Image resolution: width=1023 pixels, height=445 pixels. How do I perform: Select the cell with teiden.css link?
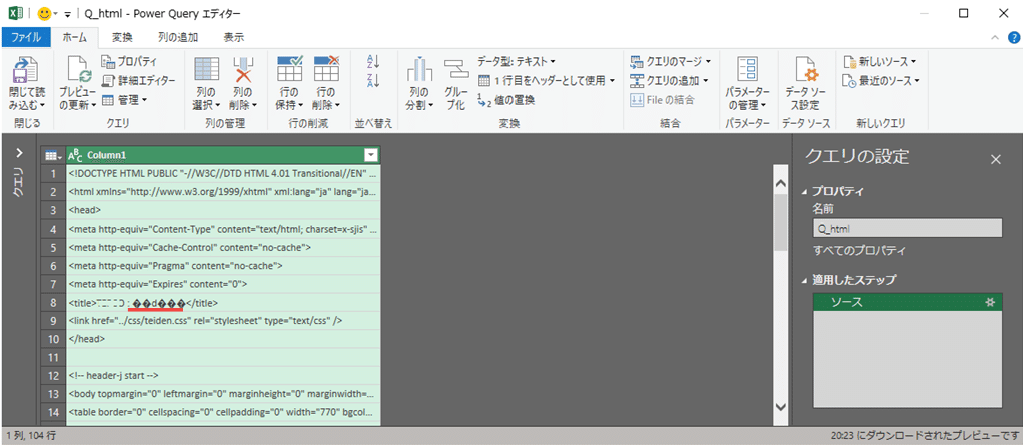click(x=223, y=320)
